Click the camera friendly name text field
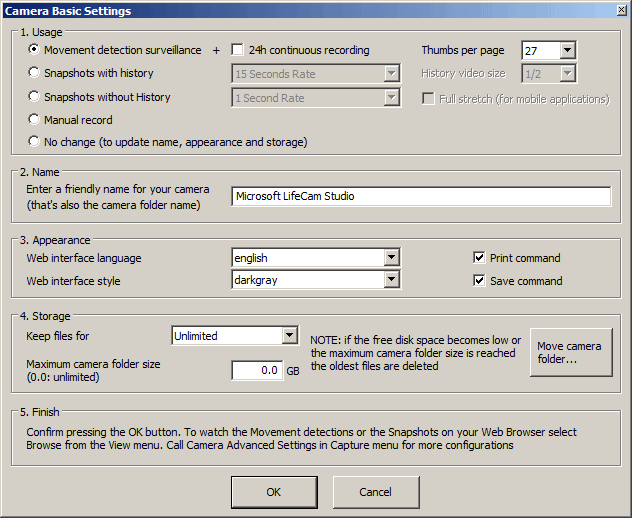The image size is (632, 518). [x=420, y=197]
